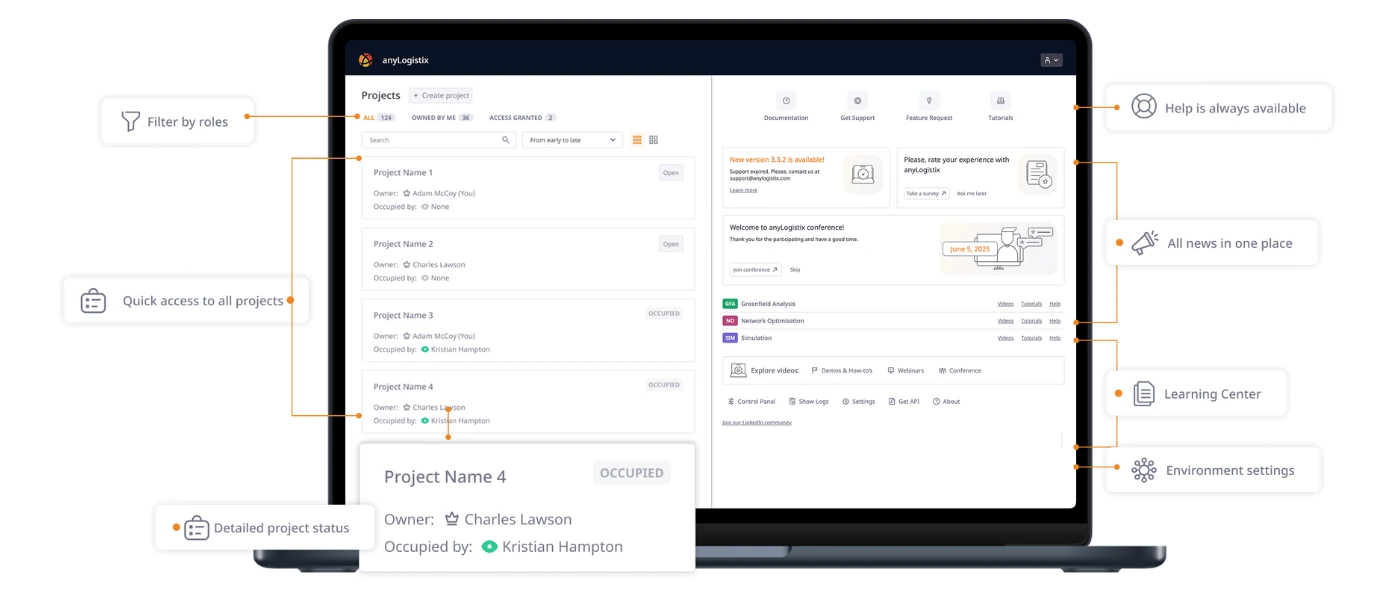
Task: Switch projects to grid view
Action: 653,140
